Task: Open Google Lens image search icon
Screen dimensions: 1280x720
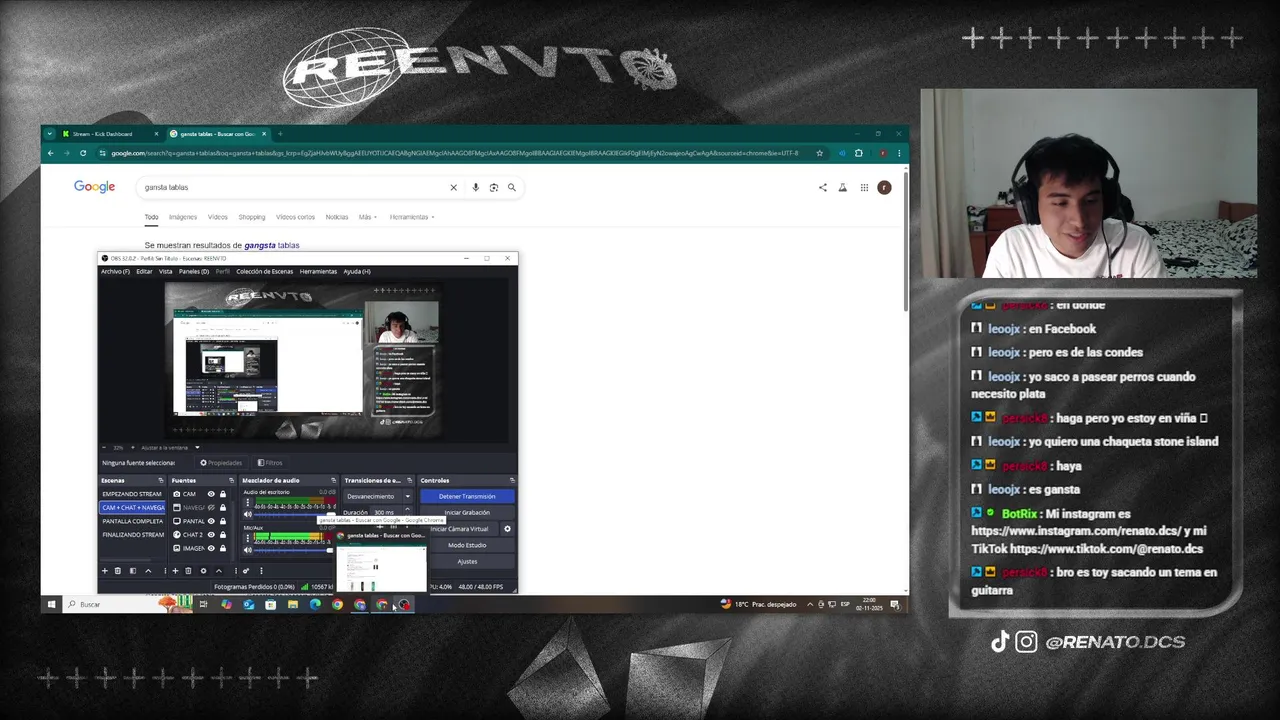Action: (493, 187)
